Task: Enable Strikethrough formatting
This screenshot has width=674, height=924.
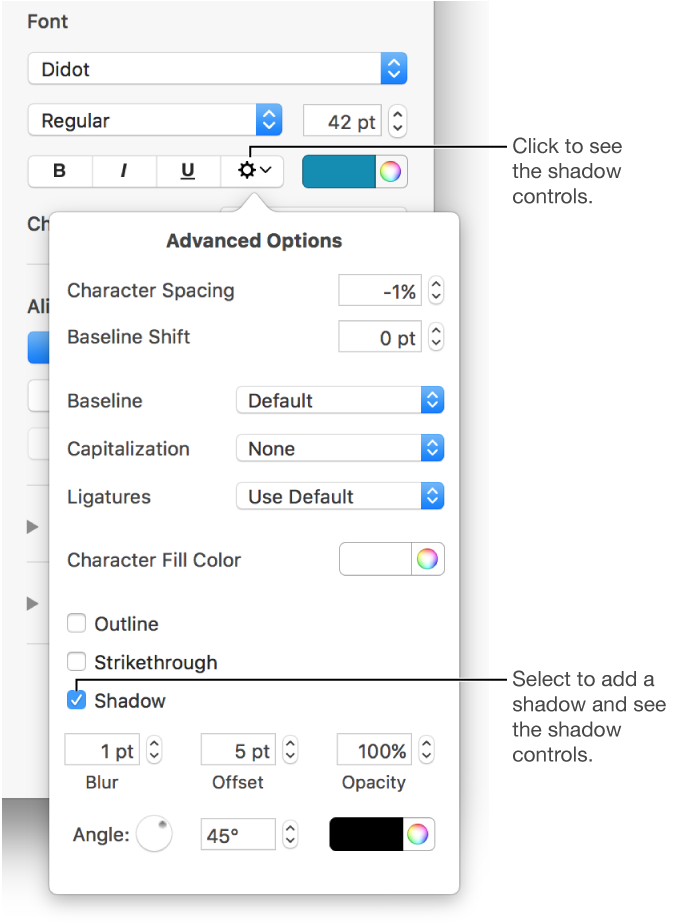Action: point(77,661)
